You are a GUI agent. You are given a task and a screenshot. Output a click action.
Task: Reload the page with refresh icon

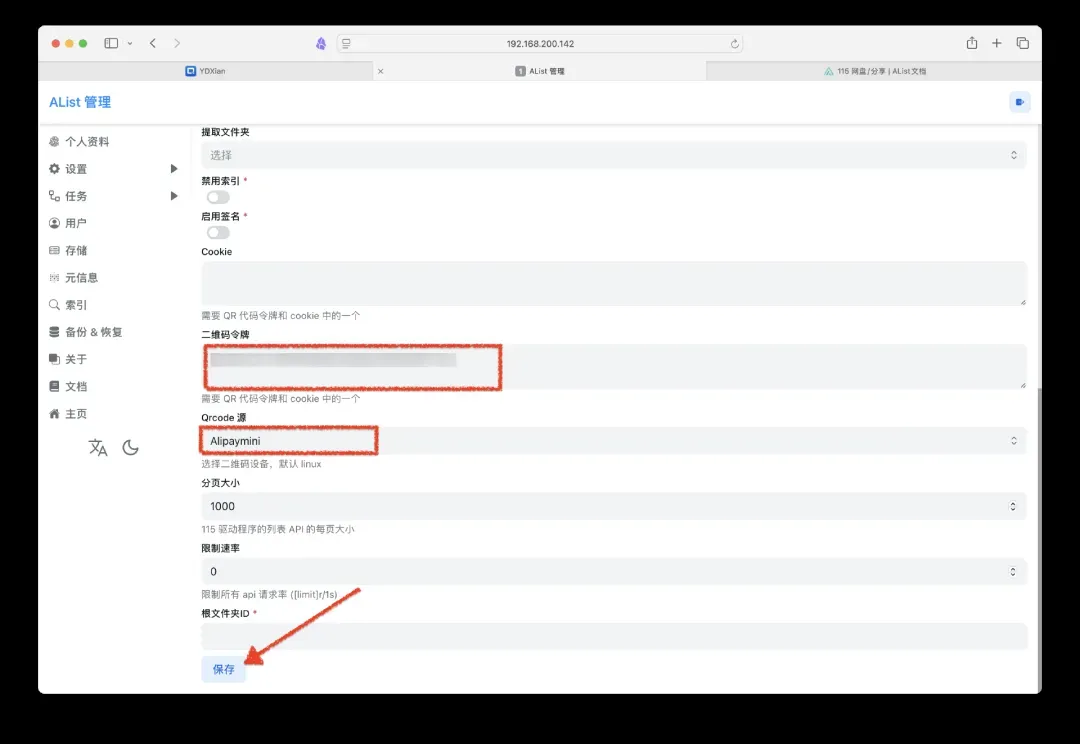734,43
